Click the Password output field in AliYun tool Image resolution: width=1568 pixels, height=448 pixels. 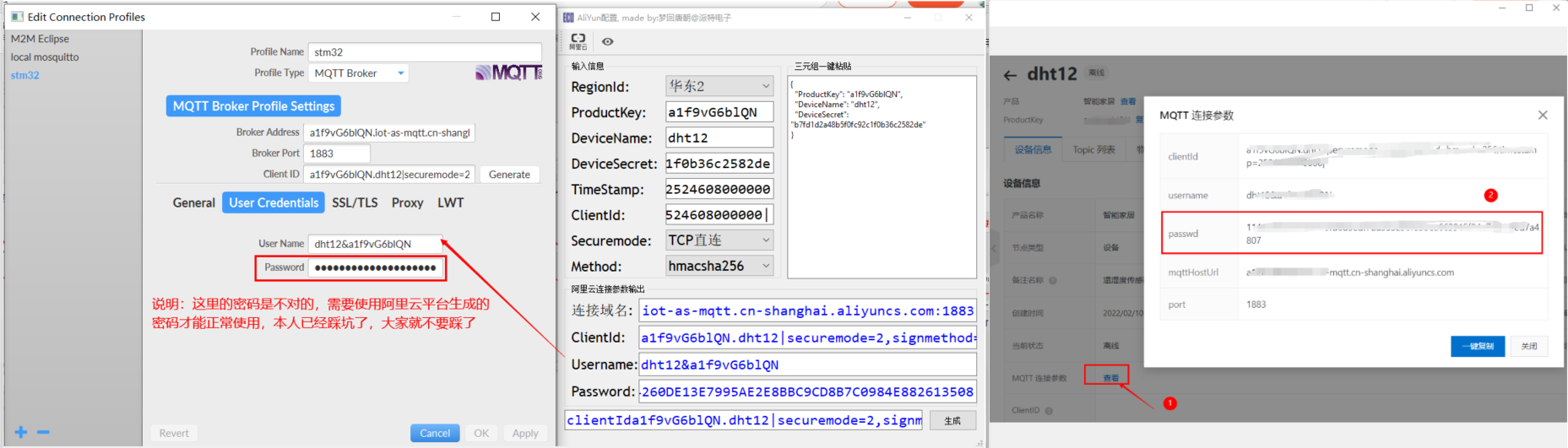pos(807,391)
